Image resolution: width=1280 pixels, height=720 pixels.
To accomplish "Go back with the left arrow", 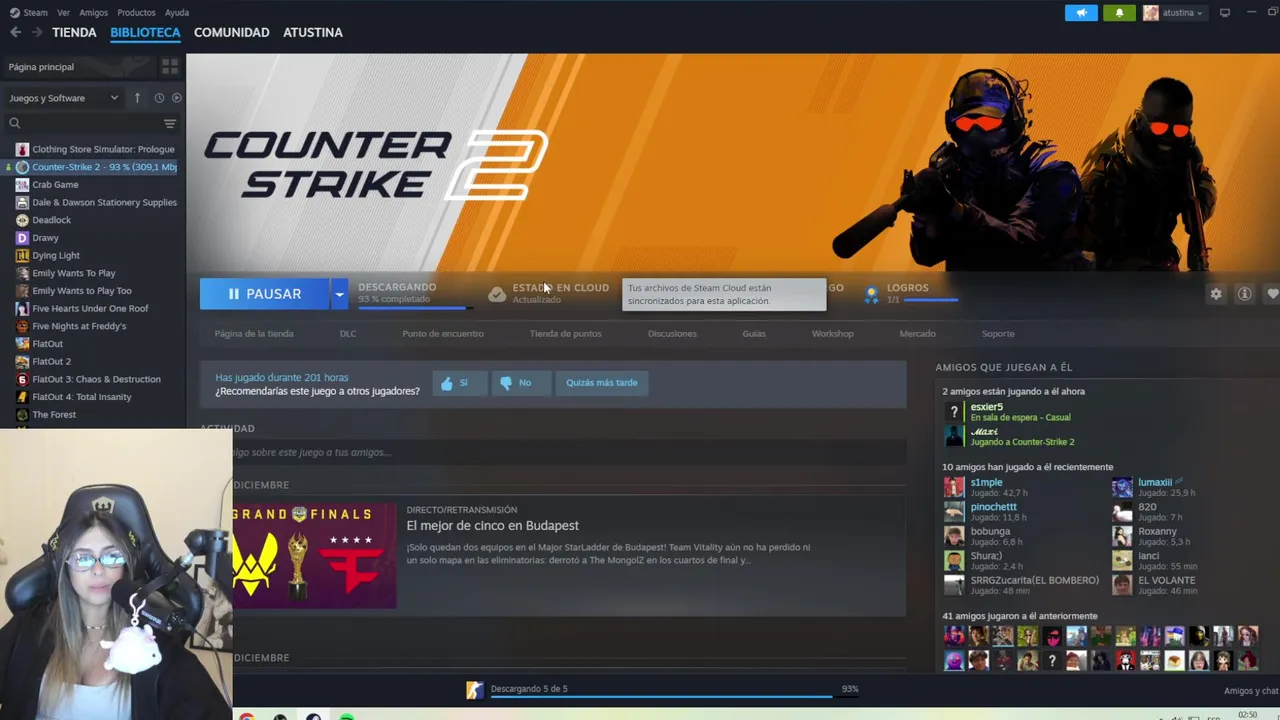I will (16, 32).
